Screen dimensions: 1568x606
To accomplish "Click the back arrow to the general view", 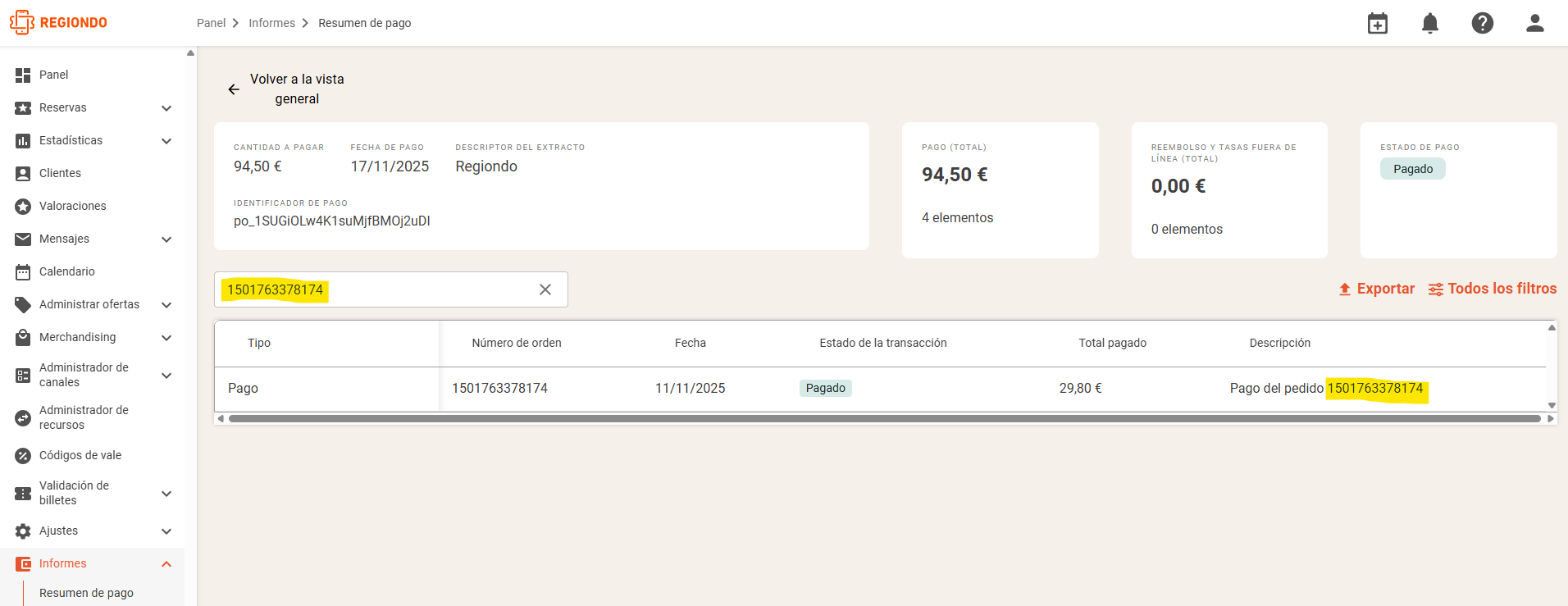I will pos(234,89).
